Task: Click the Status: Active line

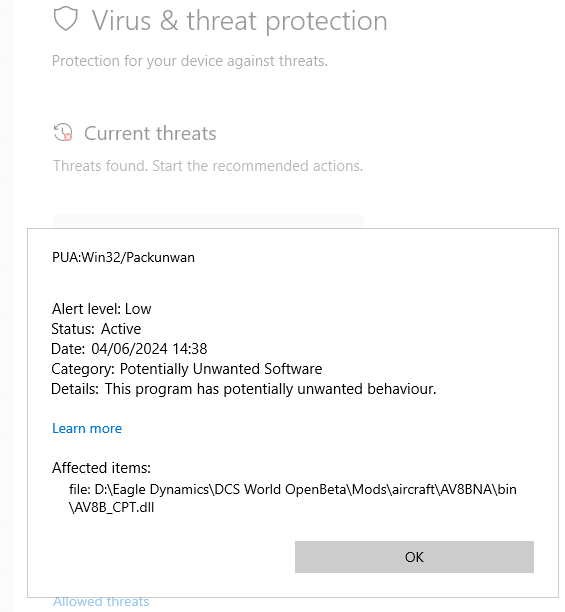Action: [x=96, y=329]
